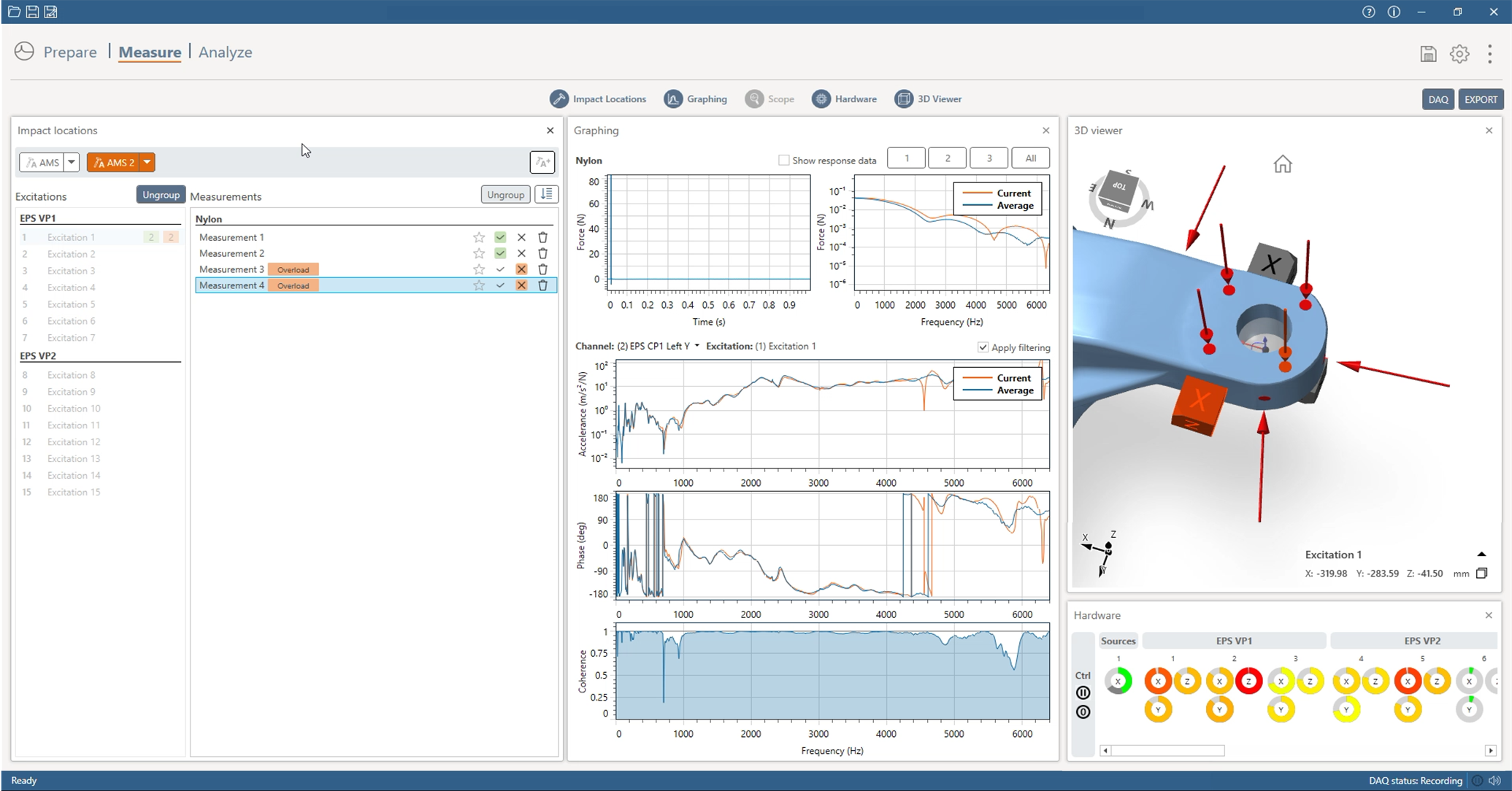Open the 3D Viewer panel icon
The width and height of the screenshot is (1512, 791).
904,99
